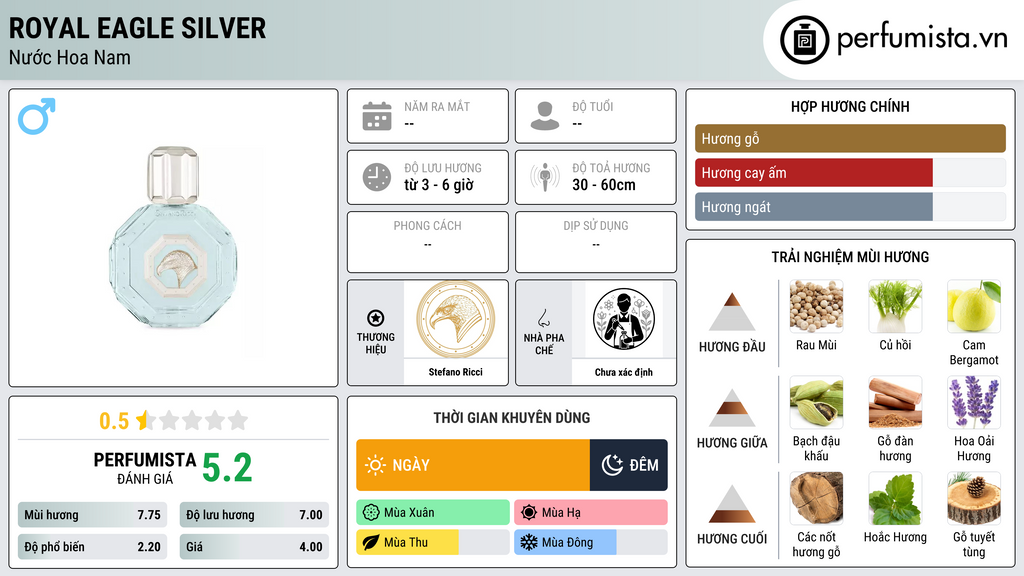Click the Hoa Oải Hương lavender image

(974, 402)
